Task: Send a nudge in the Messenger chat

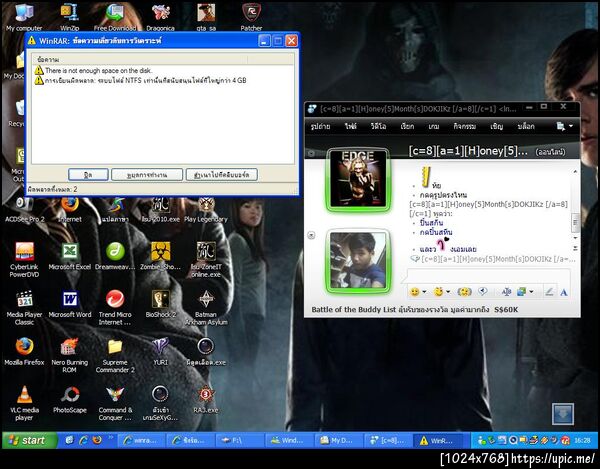Action: (464, 292)
